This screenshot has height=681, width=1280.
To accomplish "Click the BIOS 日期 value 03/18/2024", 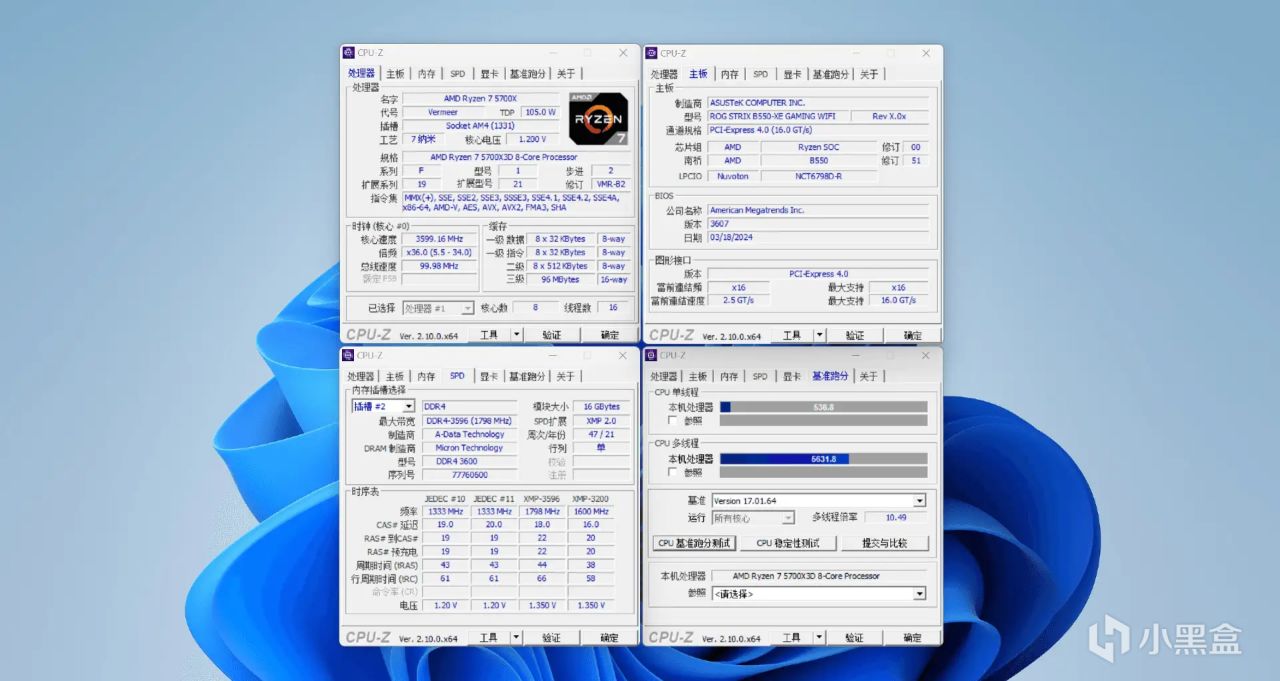I will [x=818, y=238].
